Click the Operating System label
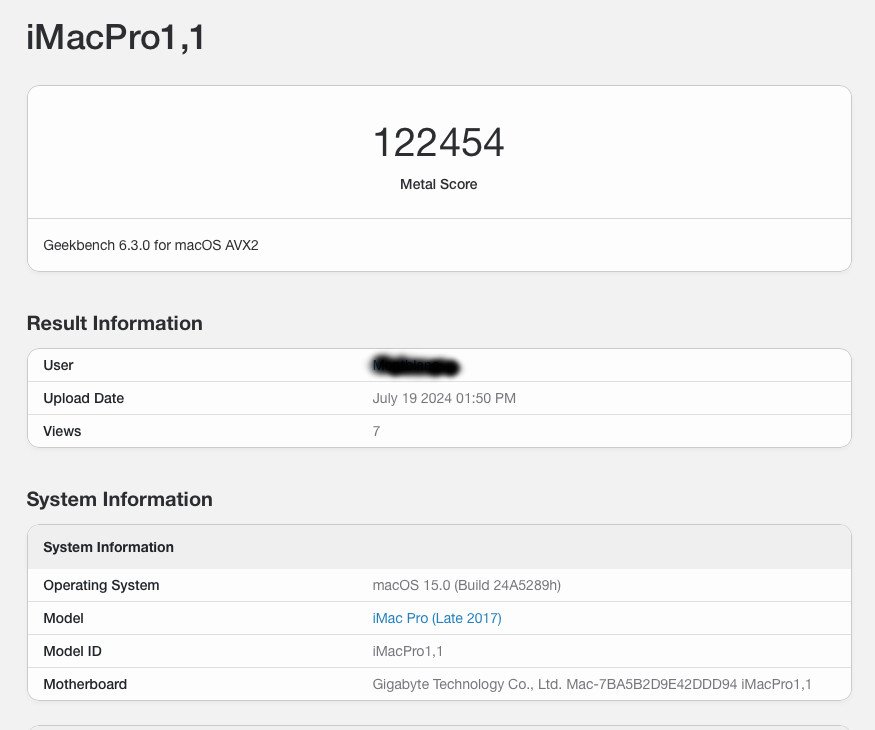Screen dimensions: 875x730 (x=101, y=585)
